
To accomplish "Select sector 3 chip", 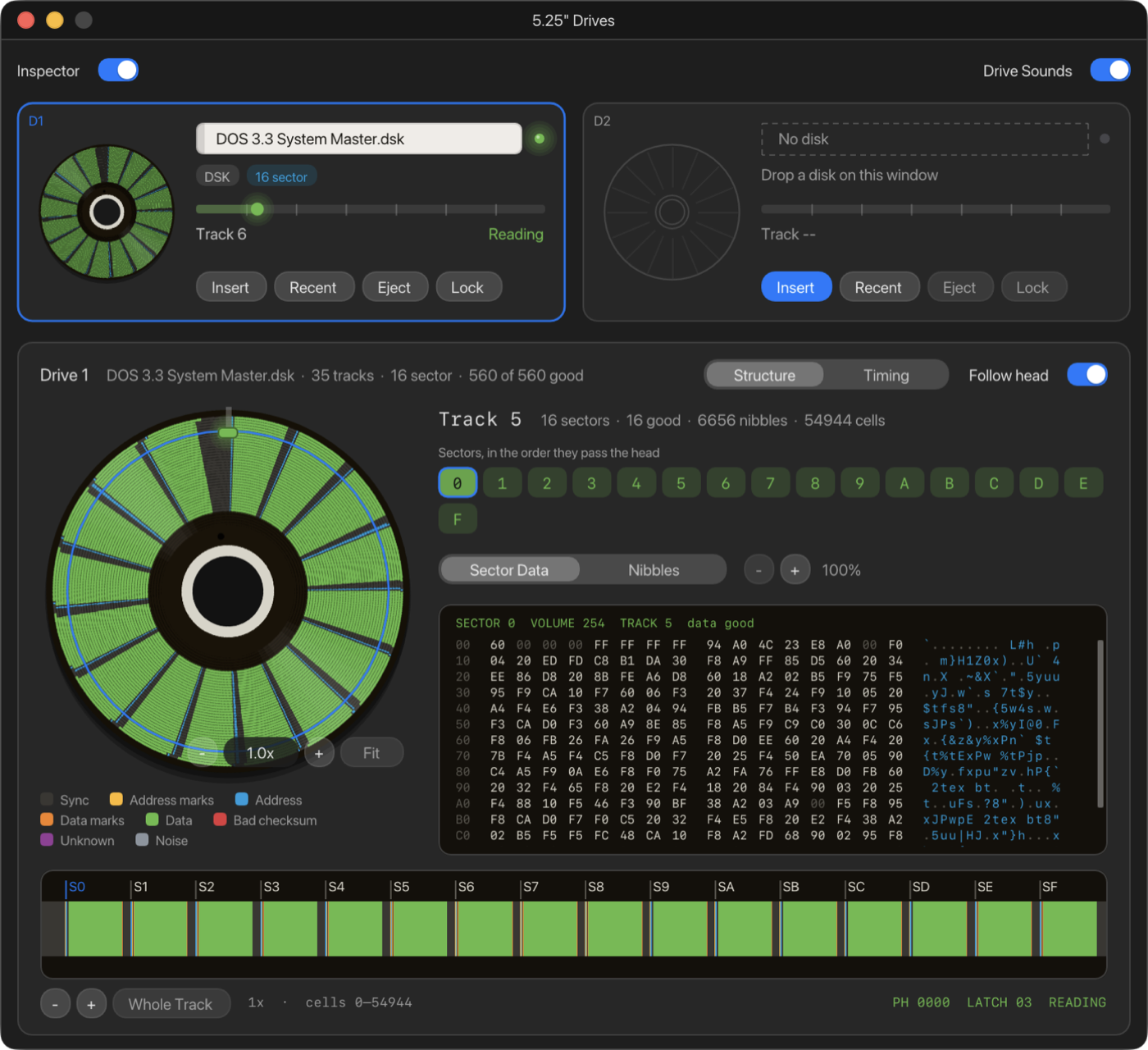I will [591, 483].
